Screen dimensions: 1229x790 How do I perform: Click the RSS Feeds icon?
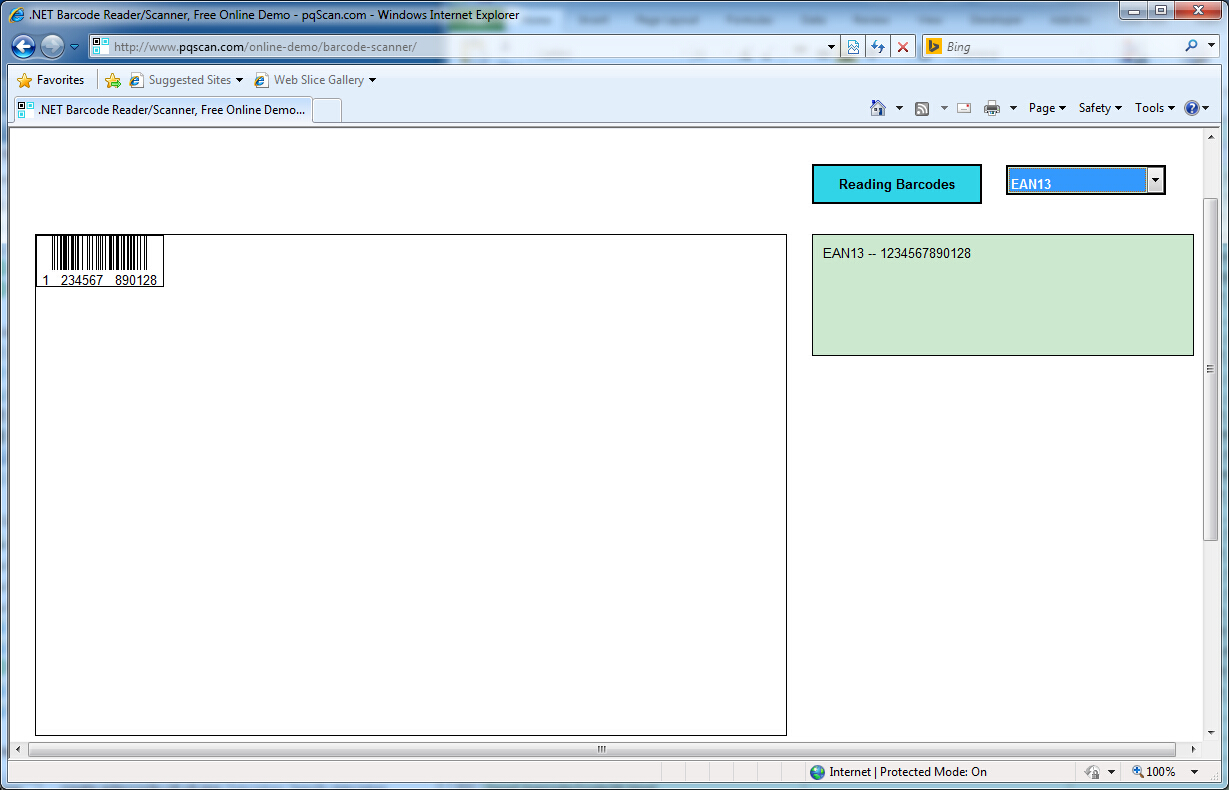coord(923,108)
